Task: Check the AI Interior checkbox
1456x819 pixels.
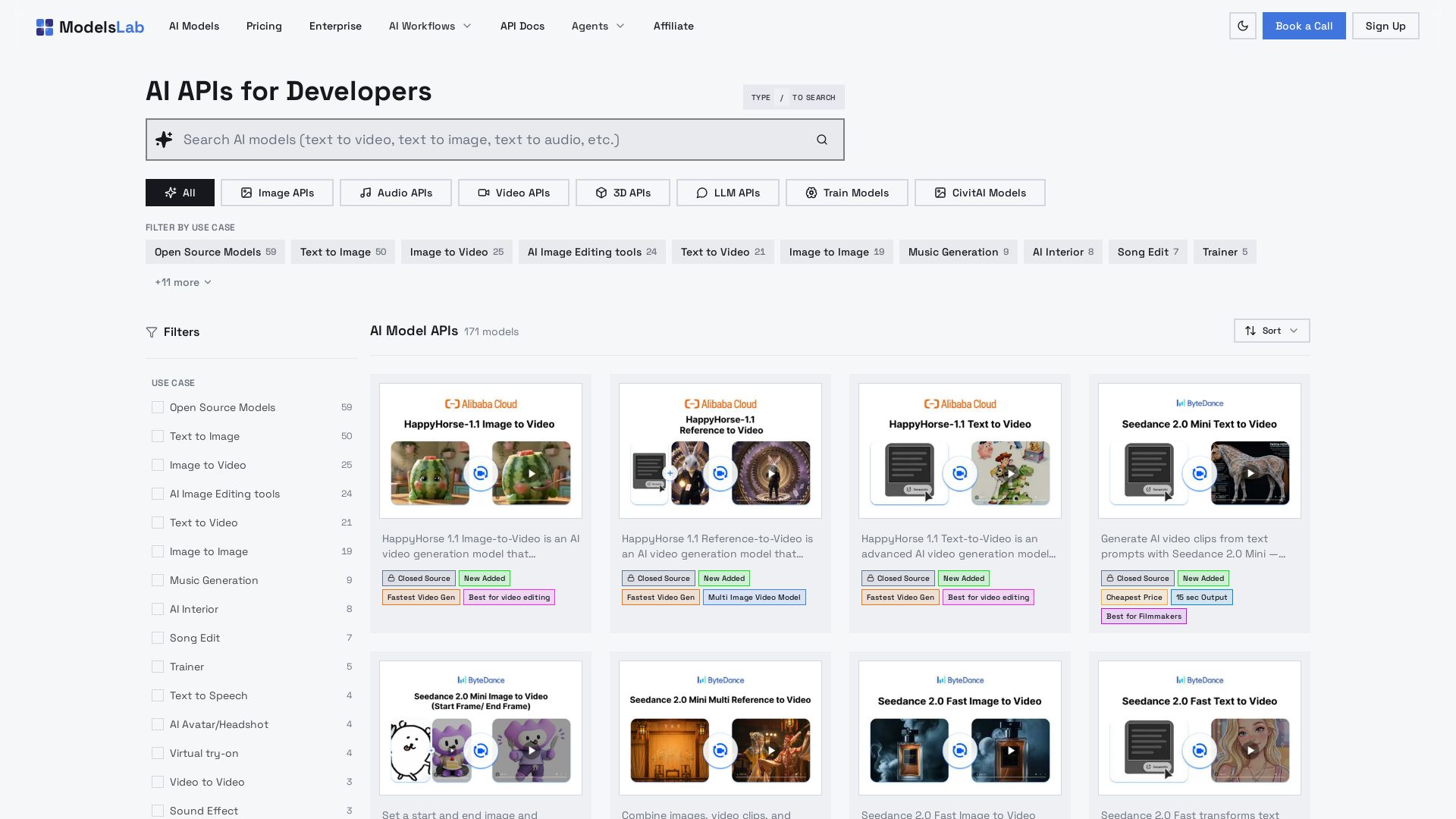Action: [158, 609]
